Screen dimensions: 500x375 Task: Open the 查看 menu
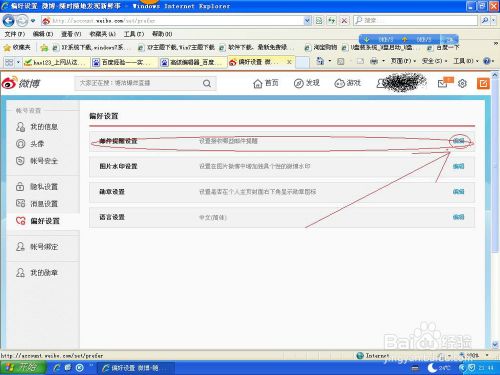click(71, 34)
